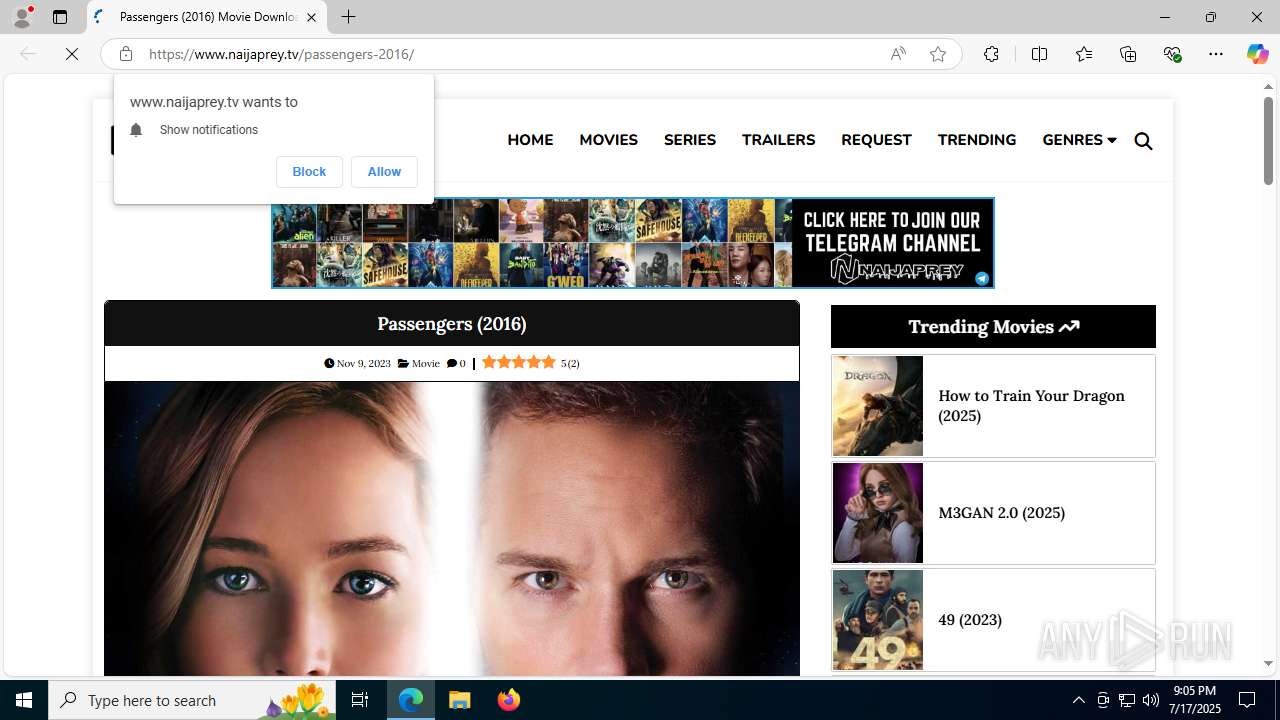1280x720 pixels.
Task: Open Browser essentials icon
Action: [1172, 54]
